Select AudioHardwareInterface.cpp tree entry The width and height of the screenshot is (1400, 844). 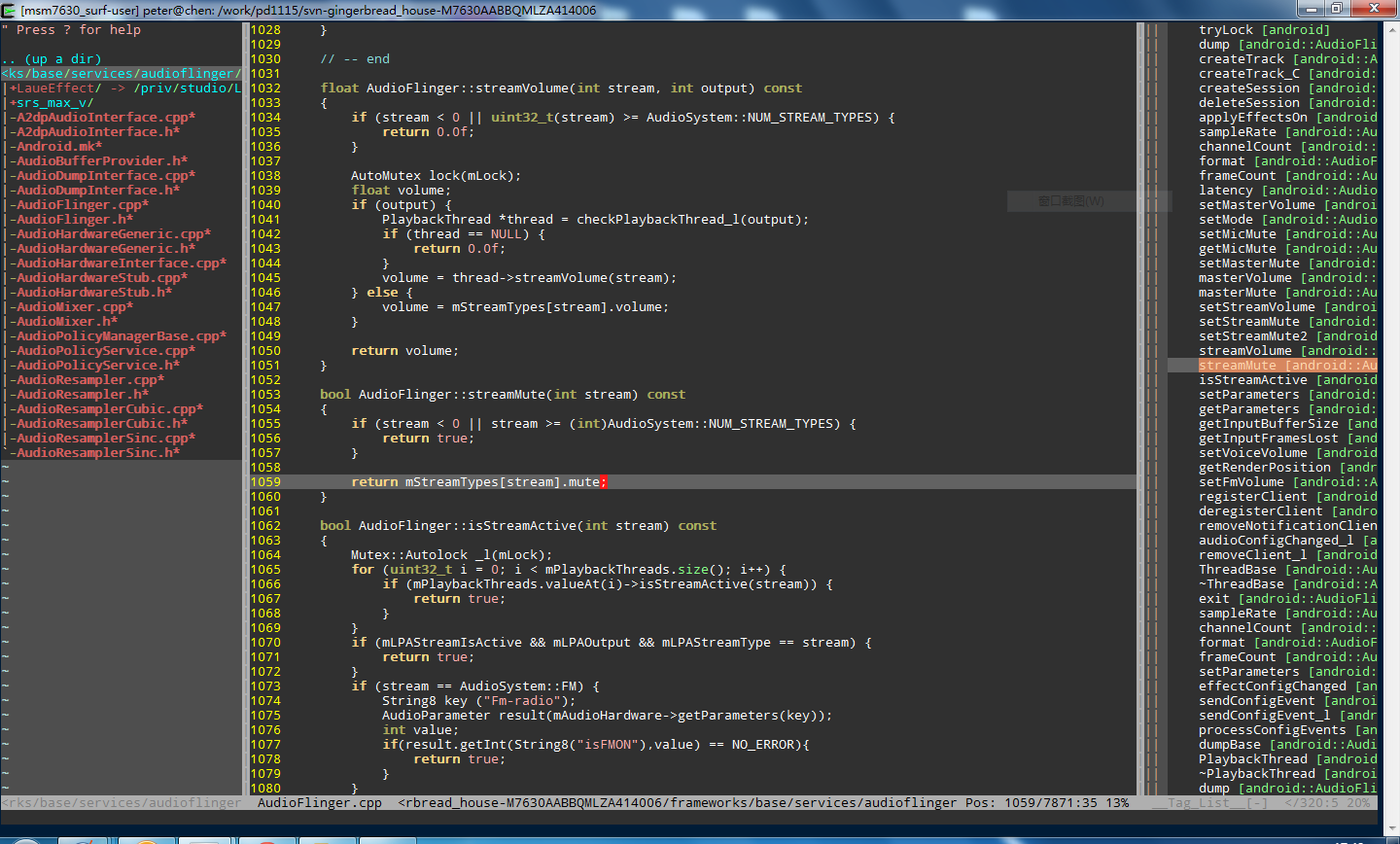click(122, 264)
